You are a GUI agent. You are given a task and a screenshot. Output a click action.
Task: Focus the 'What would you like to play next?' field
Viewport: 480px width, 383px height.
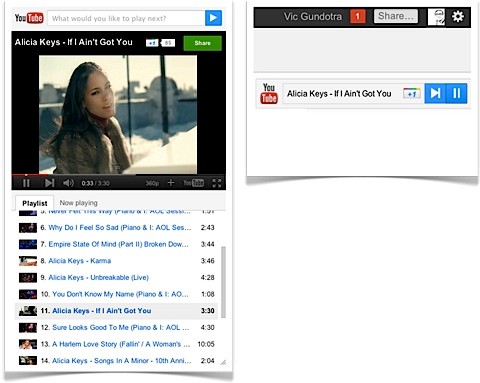(x=126, y=18)
